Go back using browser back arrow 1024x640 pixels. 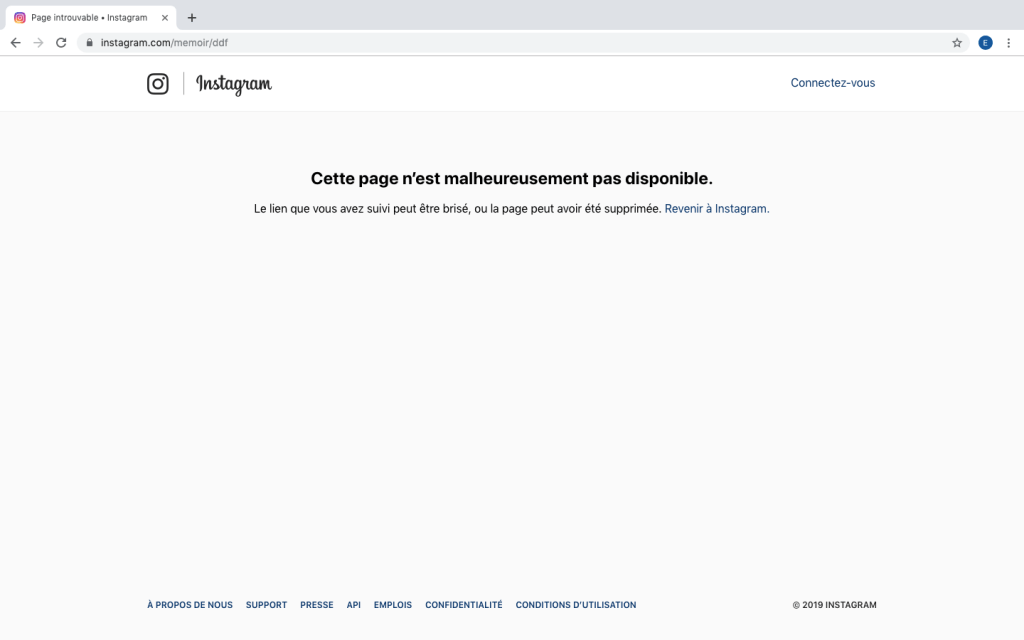point(16,43)
